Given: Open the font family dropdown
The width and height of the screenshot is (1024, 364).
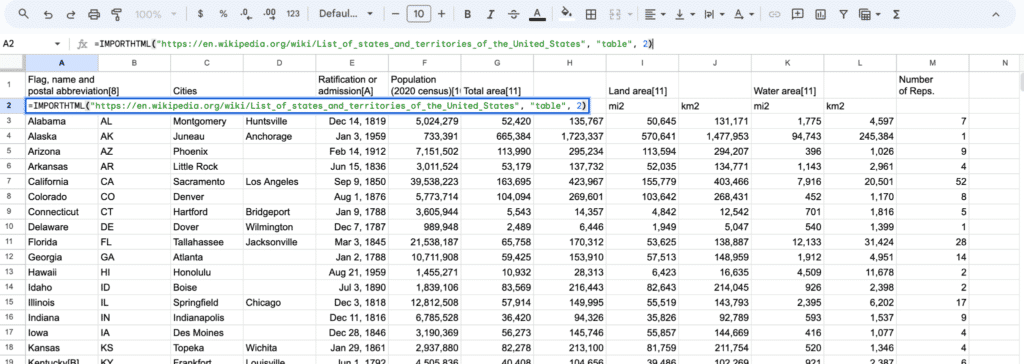Looking at the screenshot, I should point(346,14).
